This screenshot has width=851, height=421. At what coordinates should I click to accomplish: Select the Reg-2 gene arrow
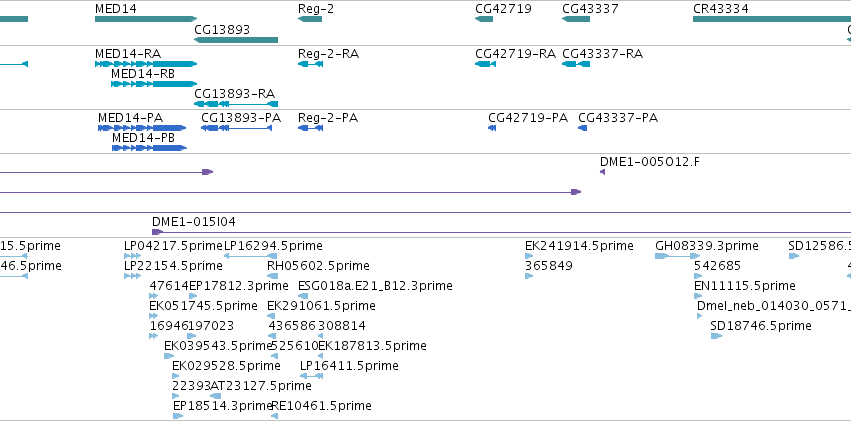pyautogui.click(x=310, y=19)
